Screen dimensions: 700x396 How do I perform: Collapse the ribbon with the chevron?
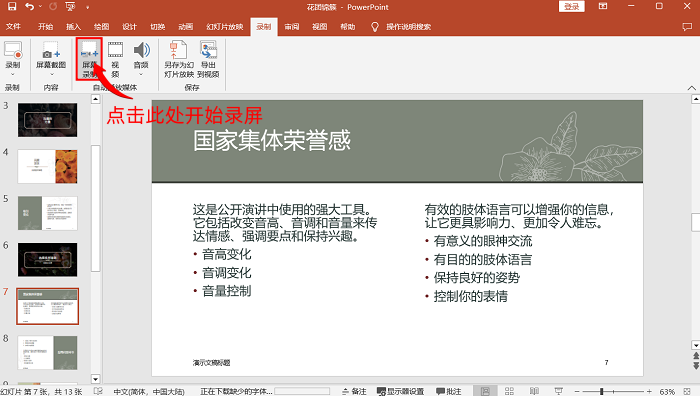pos(692,88)
